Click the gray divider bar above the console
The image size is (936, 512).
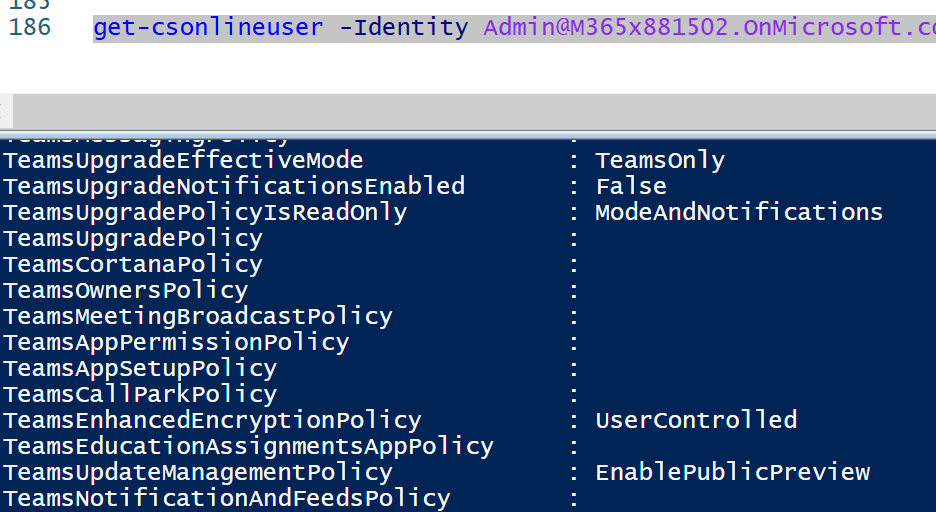468,110
